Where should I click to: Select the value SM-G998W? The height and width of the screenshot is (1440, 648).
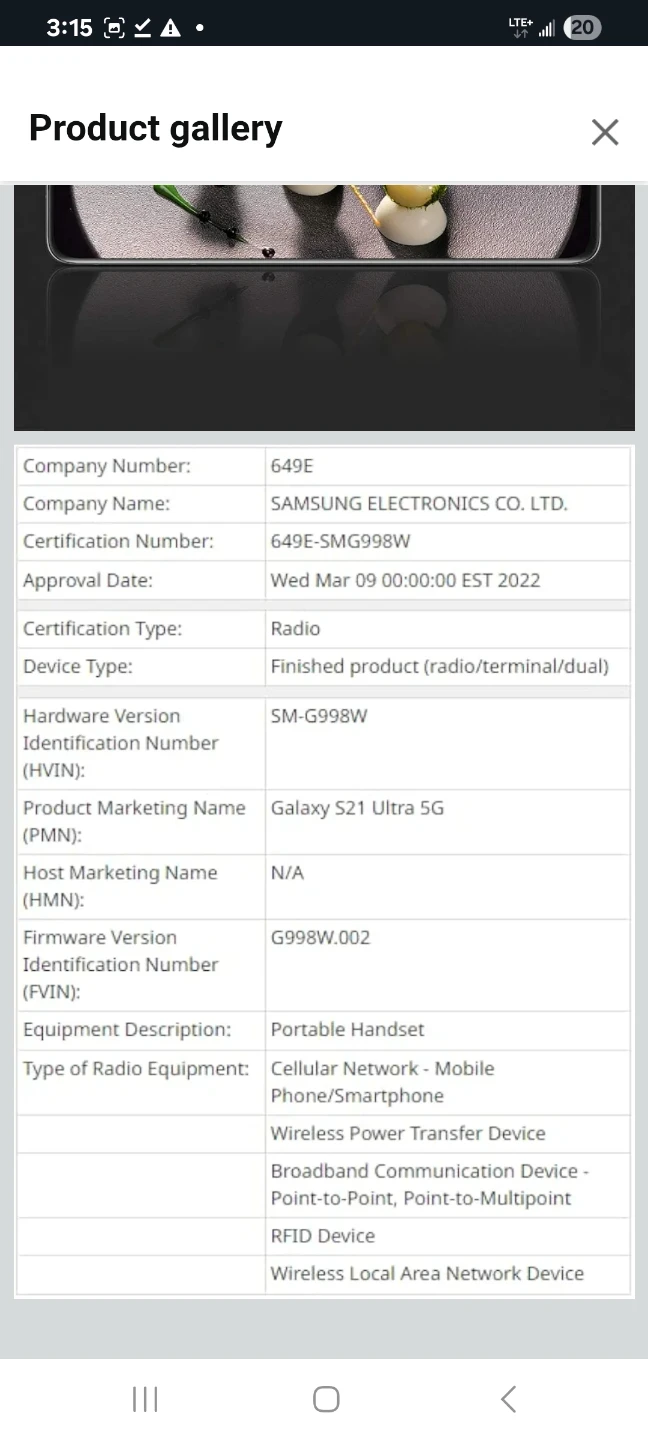tap(319, 716)
